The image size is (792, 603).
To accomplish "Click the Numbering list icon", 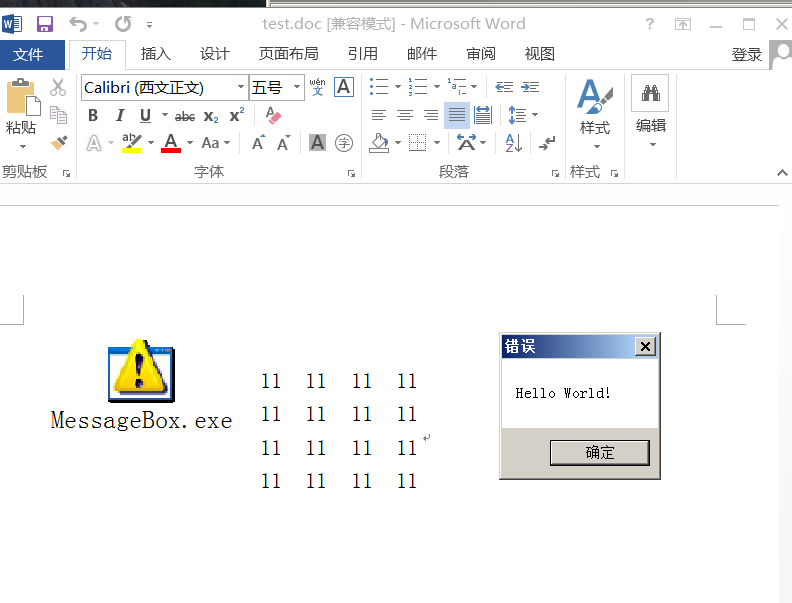I will pos(418,87).
